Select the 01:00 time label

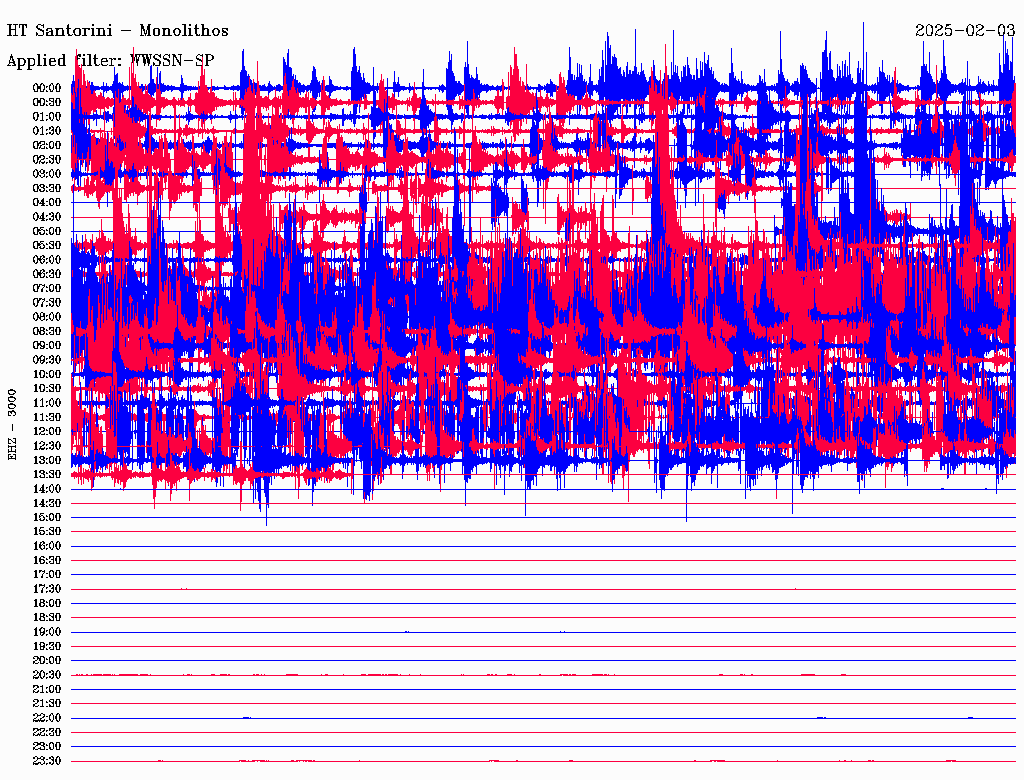(x=47, y=117)
